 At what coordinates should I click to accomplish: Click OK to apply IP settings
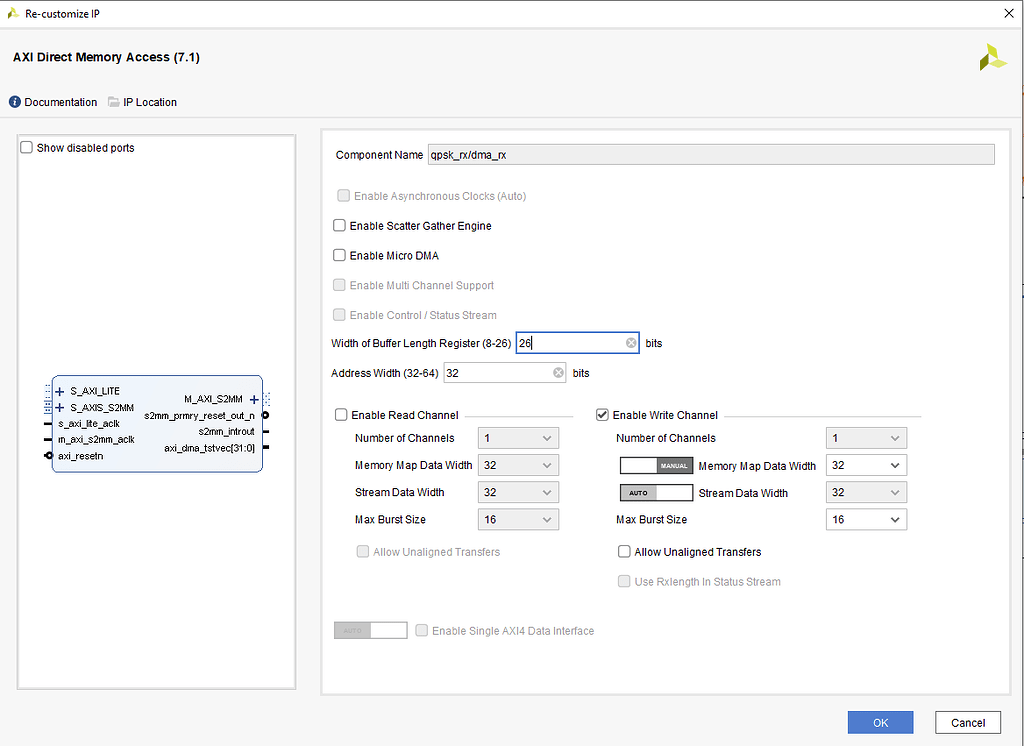(x=880, y=722)
